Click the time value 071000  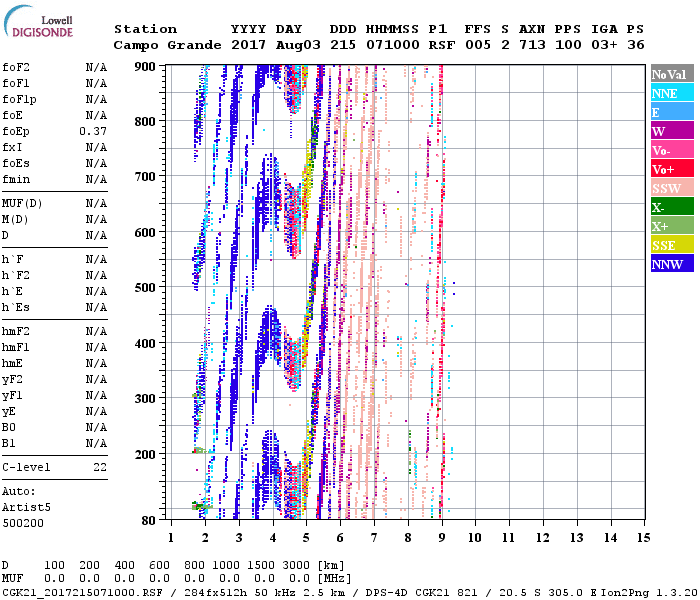[x=392, y=45]
